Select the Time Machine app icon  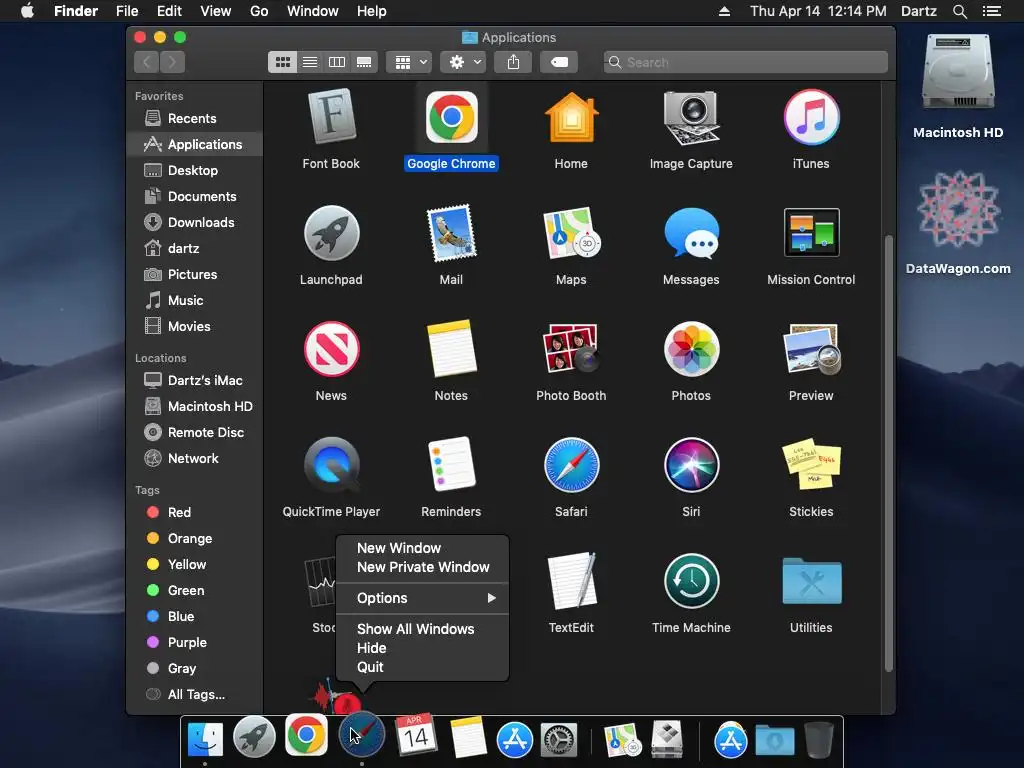point(691,581)
